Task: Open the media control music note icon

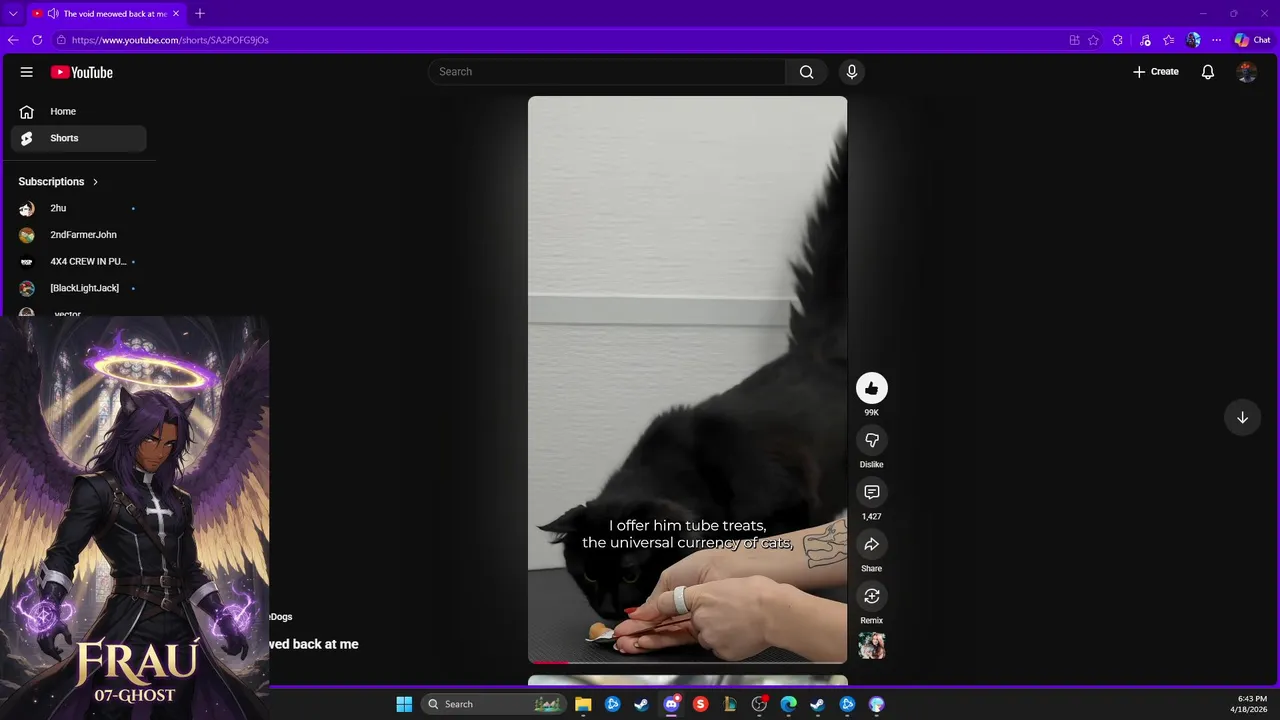Action: (1144, 40)
